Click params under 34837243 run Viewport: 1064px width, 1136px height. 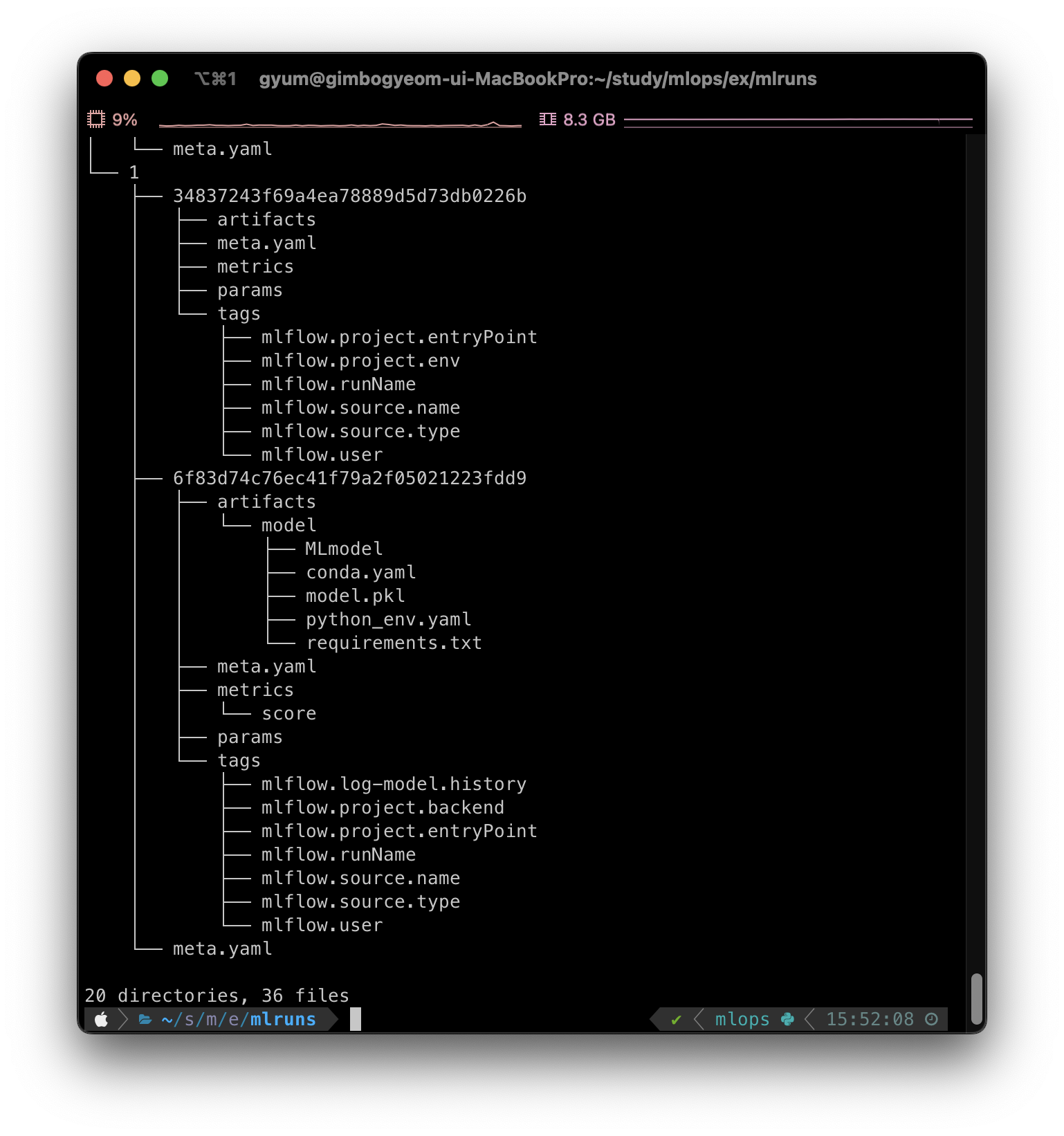pyautogui.click(x=250, y=290)
